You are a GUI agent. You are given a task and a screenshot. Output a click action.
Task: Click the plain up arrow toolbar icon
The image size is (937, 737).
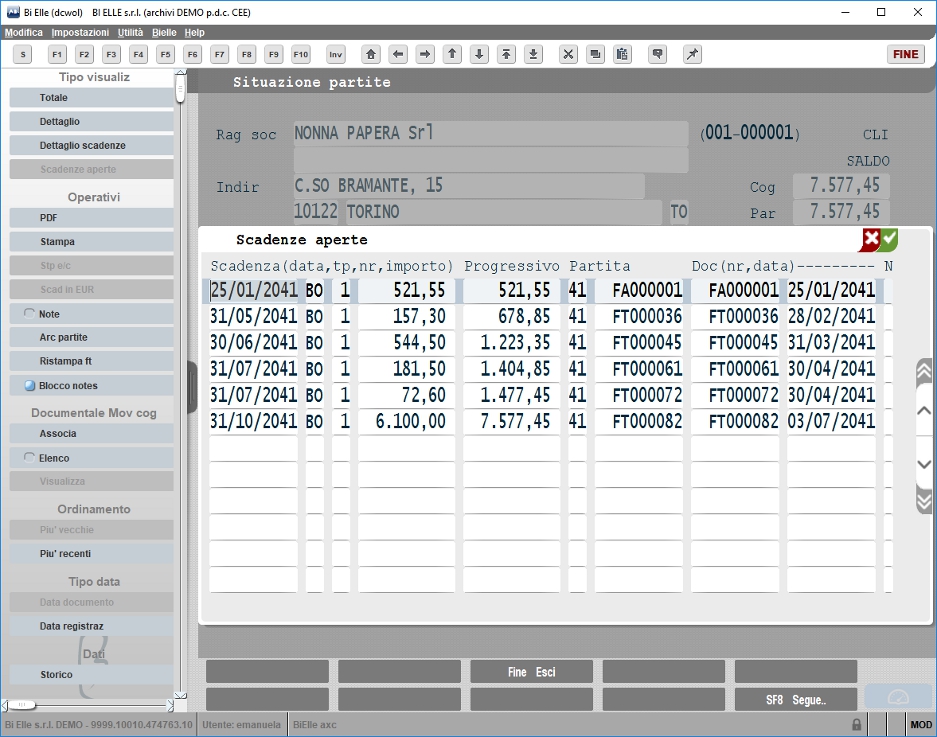[x=452, y=54]
